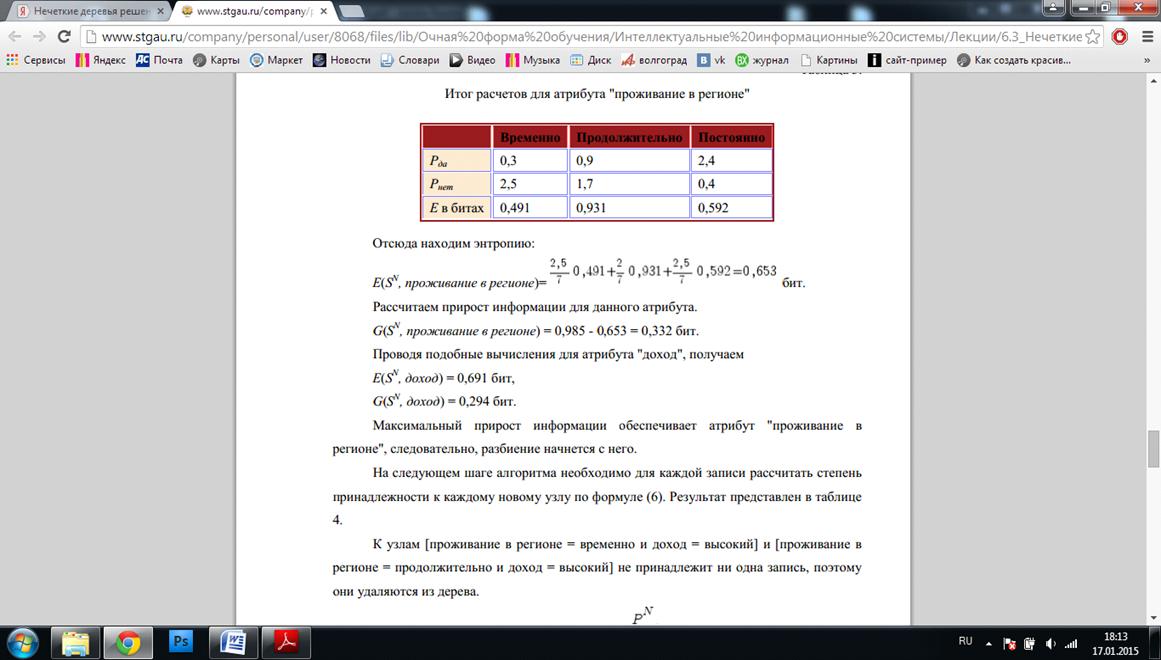Open the волгоград bookmark
This screenshot has width=1161, height=660.
pyautogui.click(x=655, y=60)
